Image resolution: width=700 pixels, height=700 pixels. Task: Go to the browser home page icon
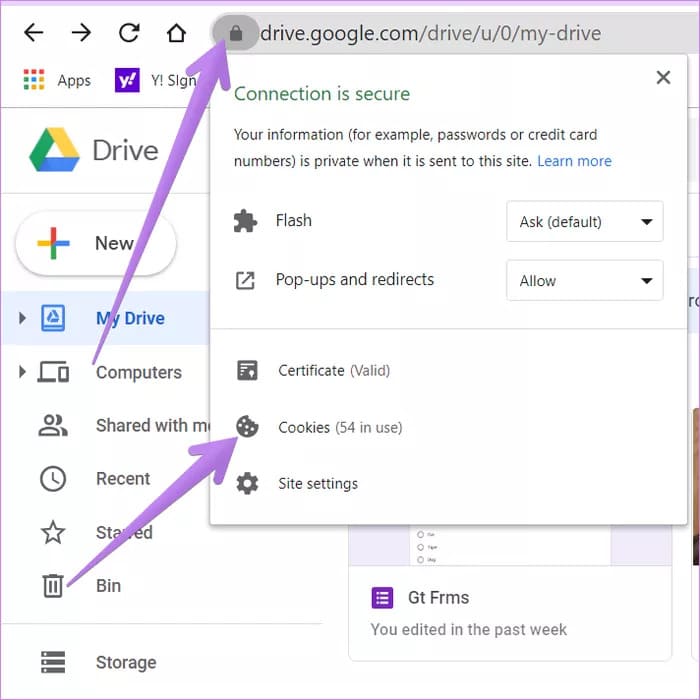click(176, 33)
